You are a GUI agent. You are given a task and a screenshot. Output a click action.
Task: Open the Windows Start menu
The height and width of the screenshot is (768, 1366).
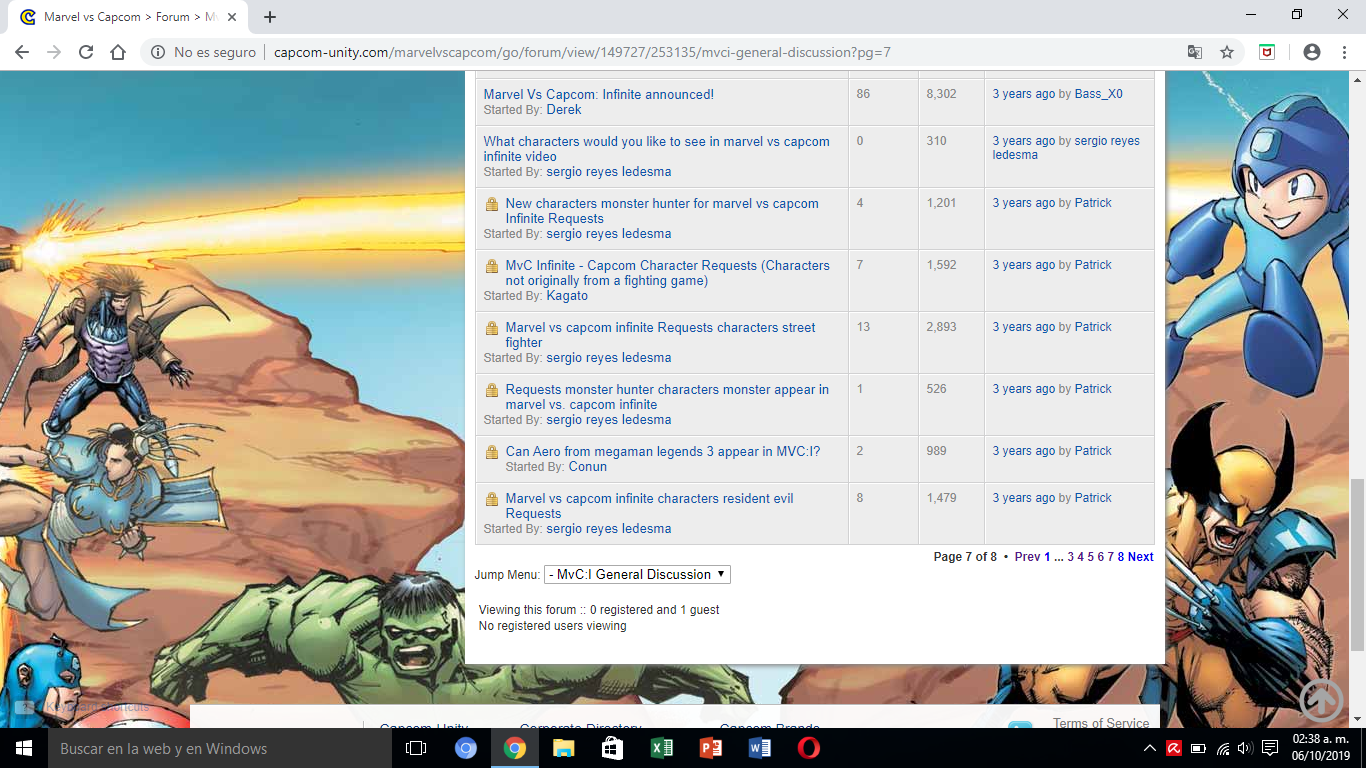[x=23, y=748]
